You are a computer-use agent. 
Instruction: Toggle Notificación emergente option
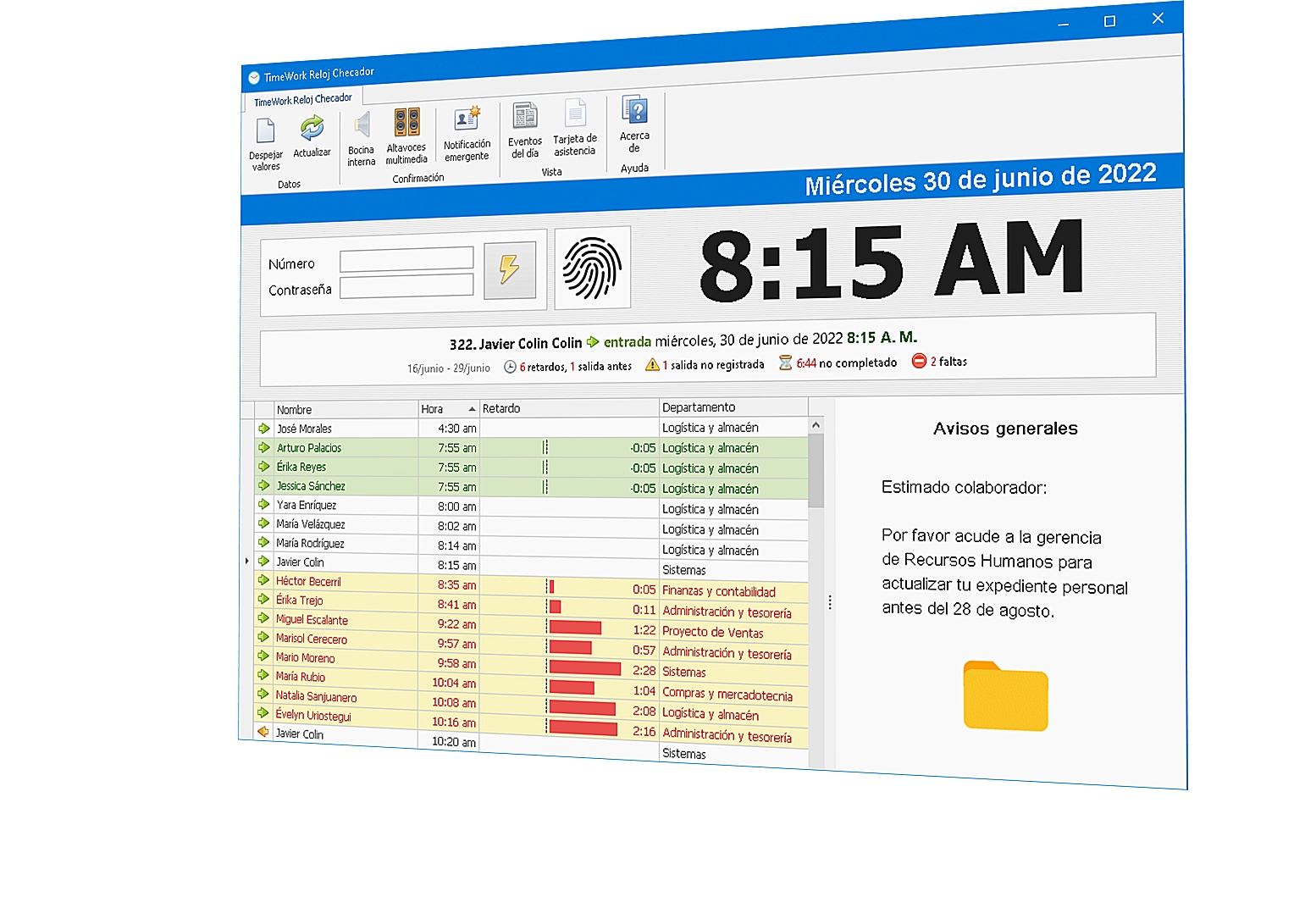point(467,120)
